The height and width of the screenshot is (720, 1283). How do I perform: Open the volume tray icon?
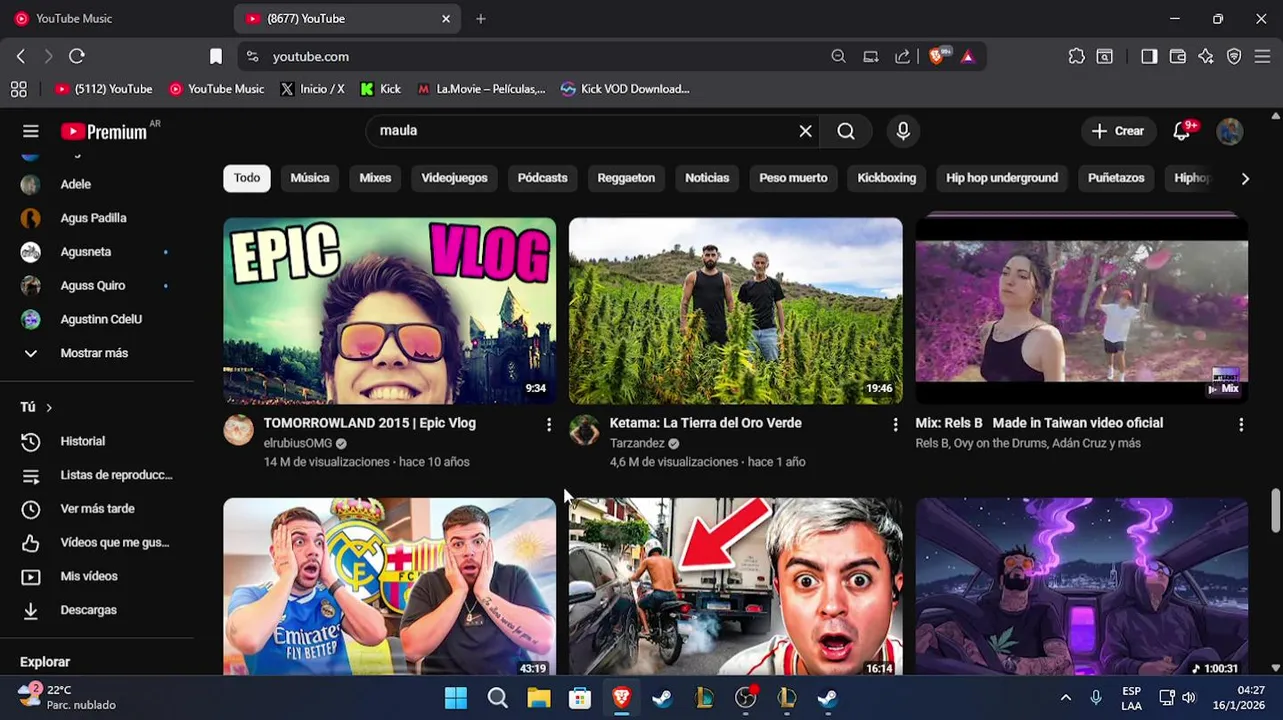1189,698
